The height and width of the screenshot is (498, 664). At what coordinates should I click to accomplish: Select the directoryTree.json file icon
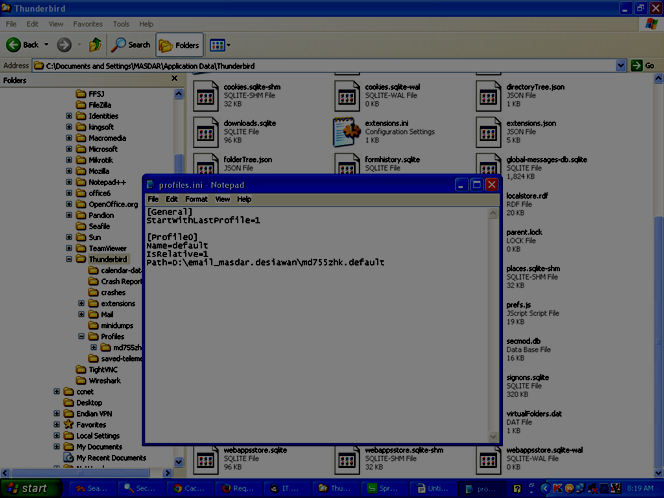pyautogui.click(x=489, y=95)
